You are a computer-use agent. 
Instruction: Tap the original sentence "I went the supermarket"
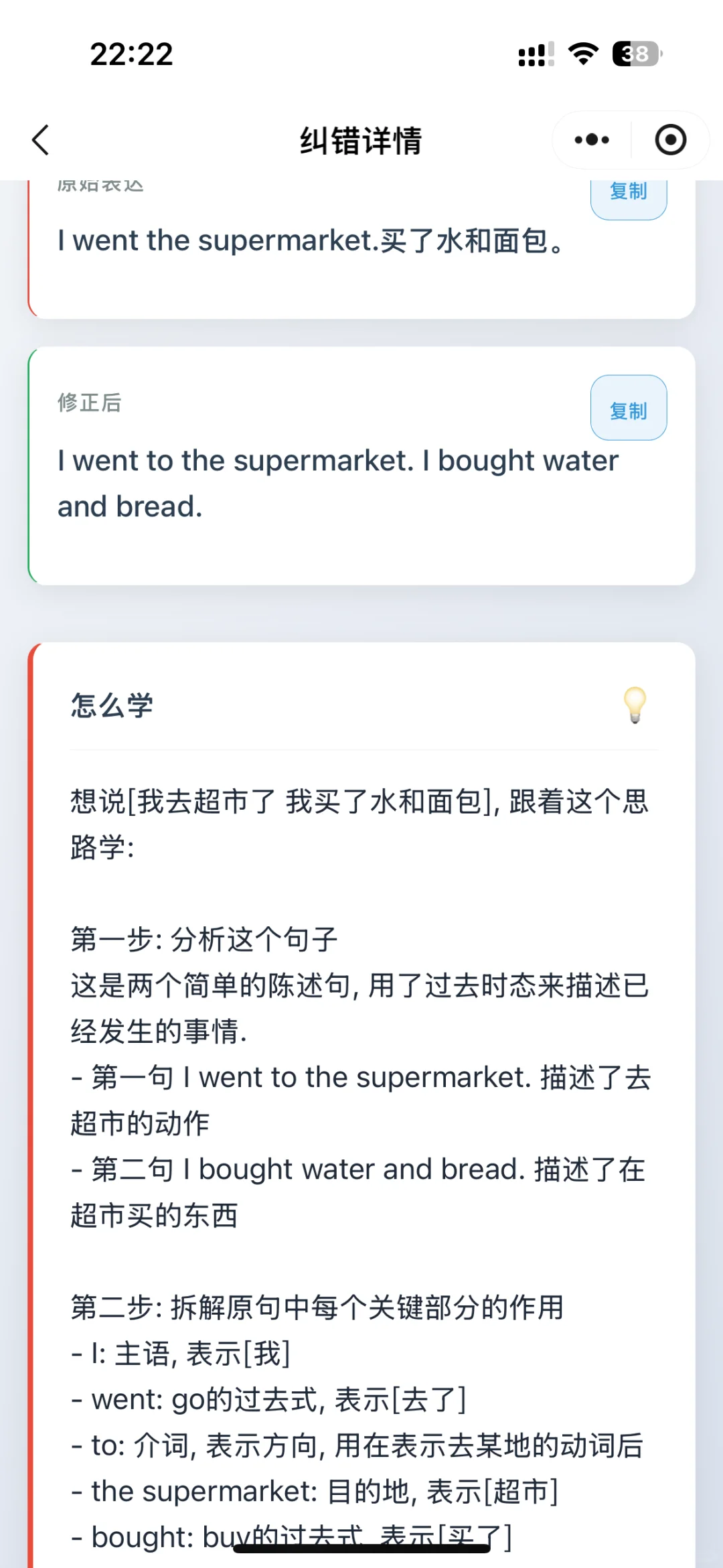(x=311, y=241)
